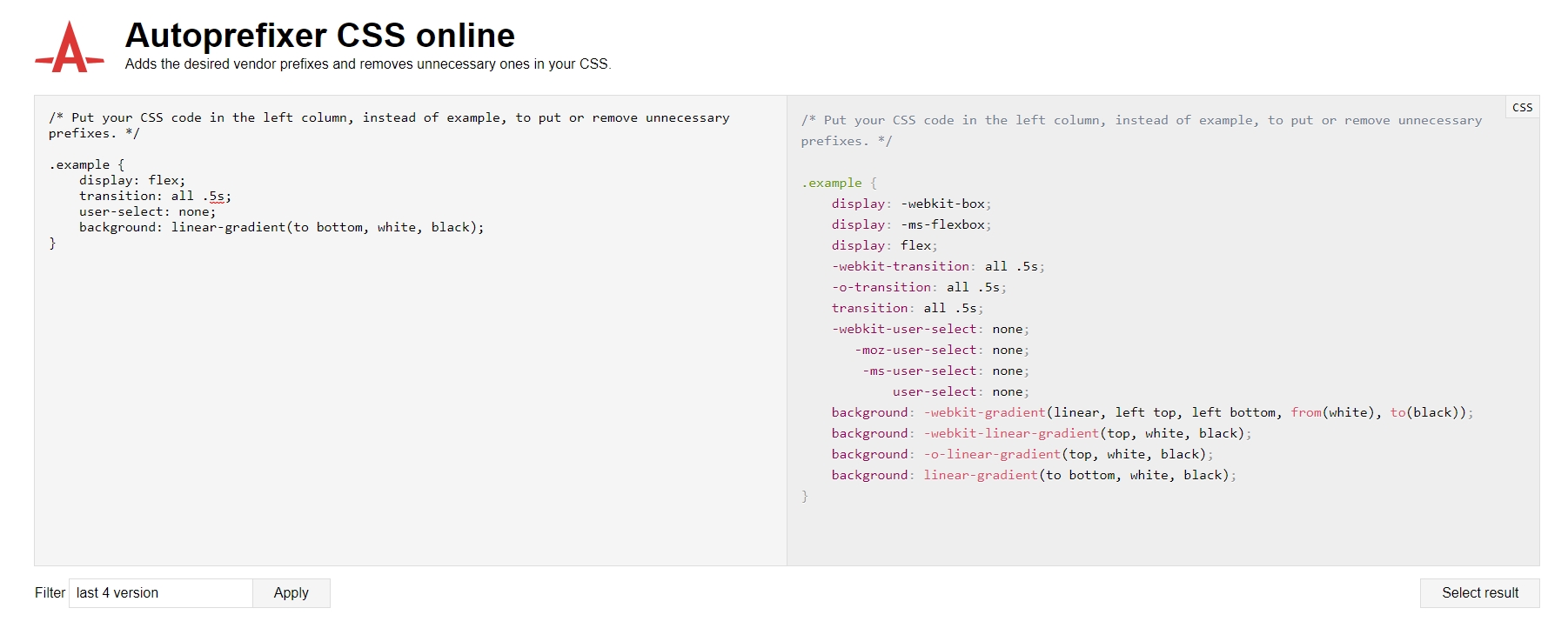Click 'display: -ms-flexbox;' in the output
The height and width of the screenshot is (635, 1568).
coord(911,224)
